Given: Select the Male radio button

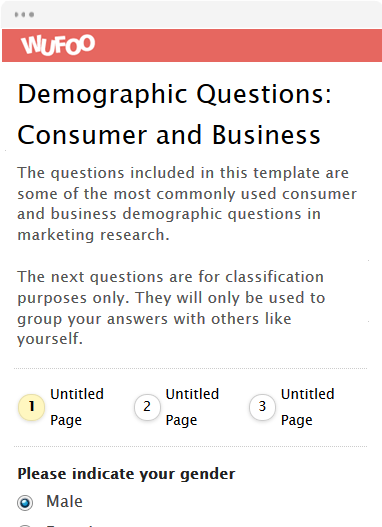Looking at the screenshot, I should (x=25, y=503).
